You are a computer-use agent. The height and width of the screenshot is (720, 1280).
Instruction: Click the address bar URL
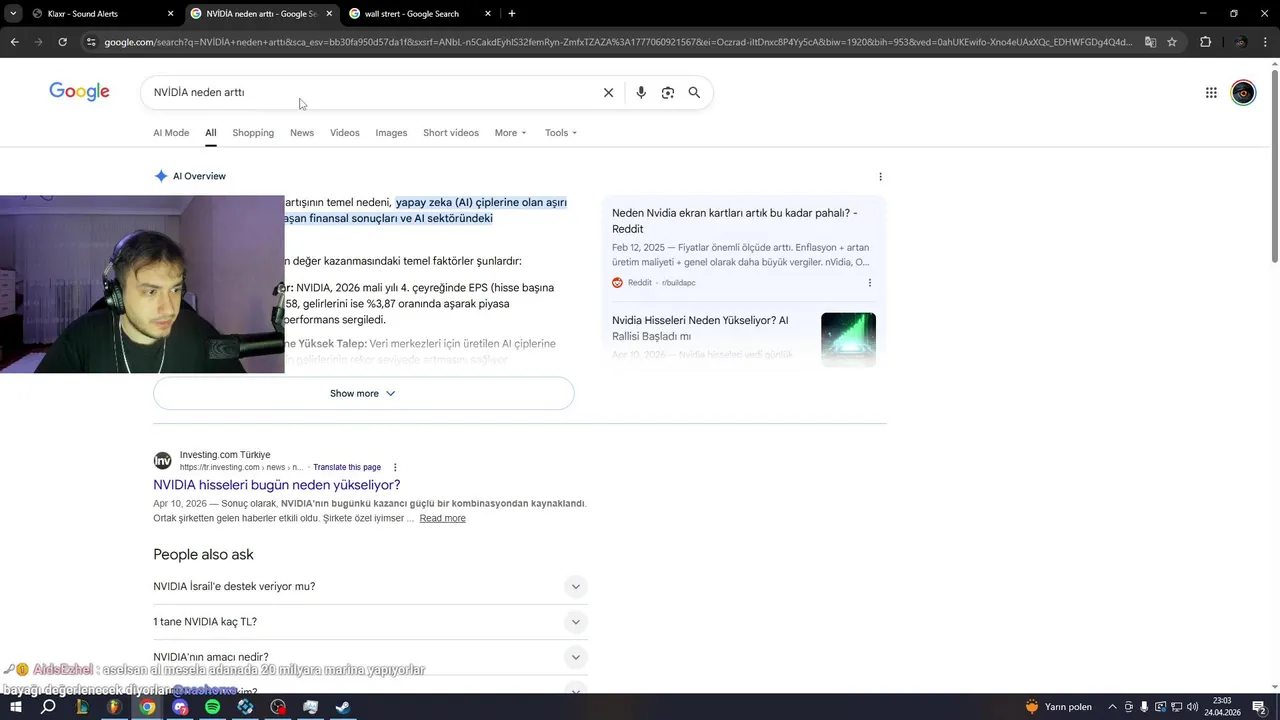click(618, 42)
